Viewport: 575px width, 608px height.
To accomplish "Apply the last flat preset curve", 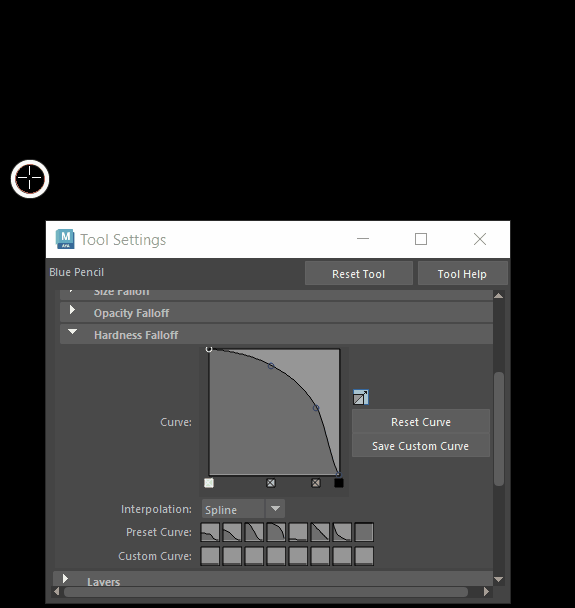I will pos(364,532).
